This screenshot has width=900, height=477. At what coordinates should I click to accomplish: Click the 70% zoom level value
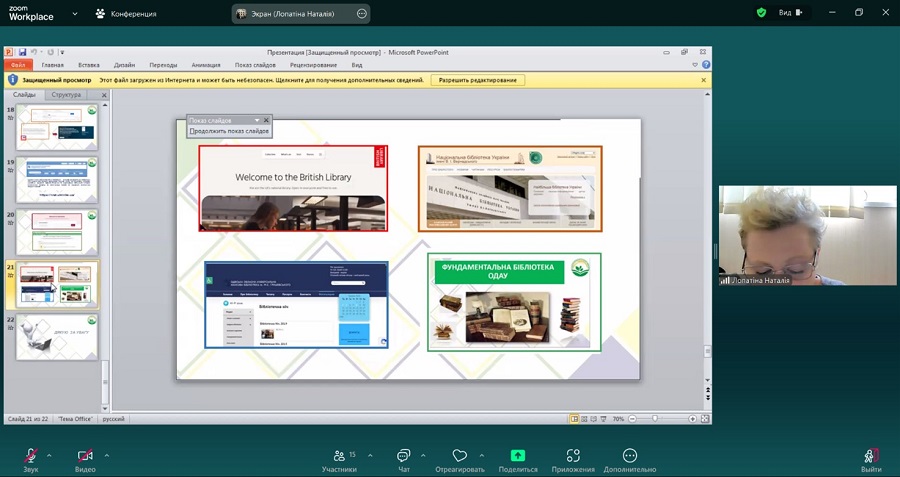(x=618, y=419)
